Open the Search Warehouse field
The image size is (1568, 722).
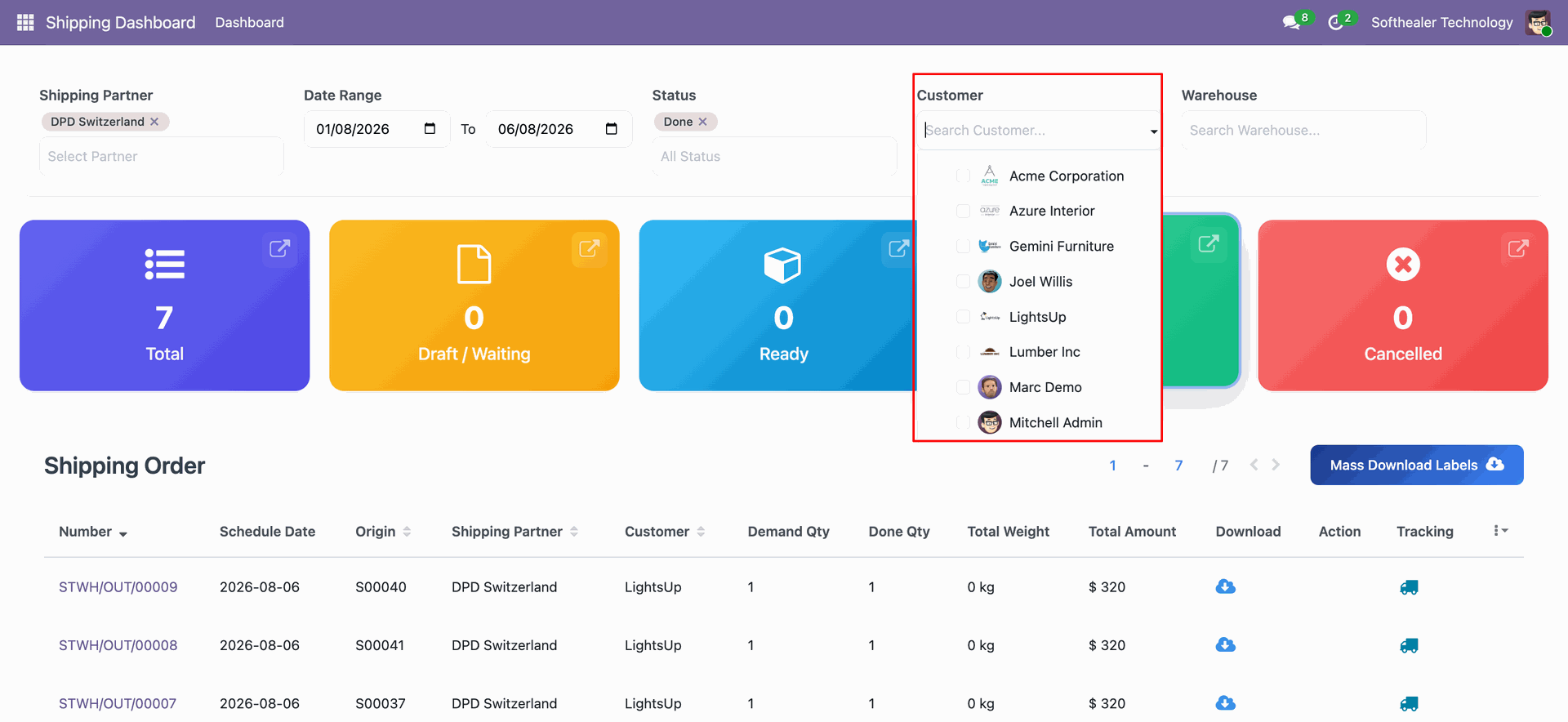[x=1303, y=130]
